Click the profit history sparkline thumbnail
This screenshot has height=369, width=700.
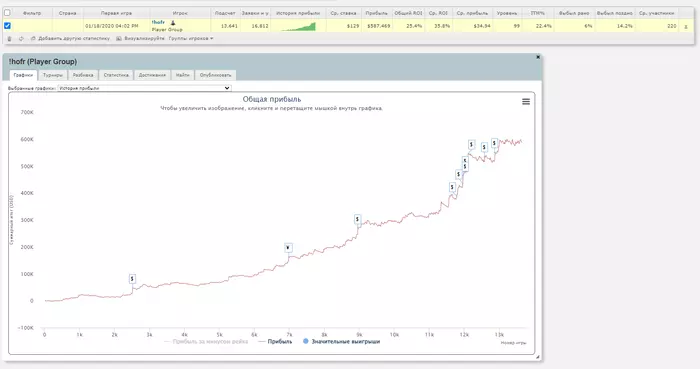[x=298, y=26]
